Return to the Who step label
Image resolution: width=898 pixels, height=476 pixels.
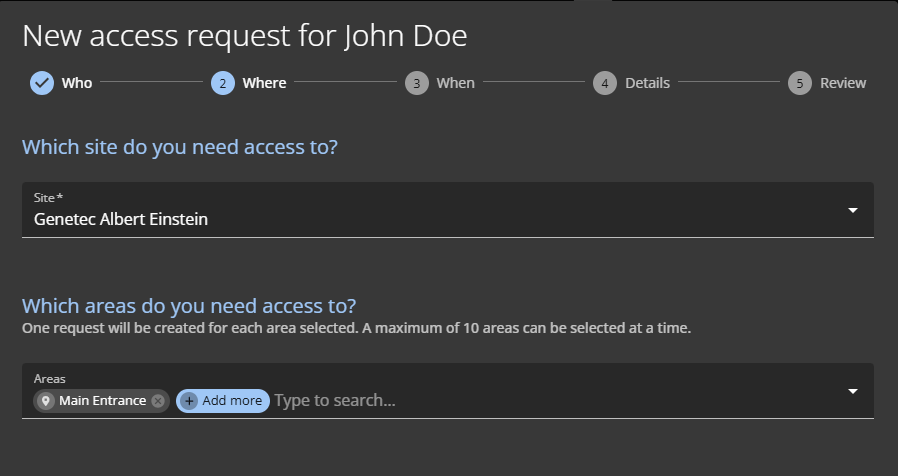[x=77, y=83]
